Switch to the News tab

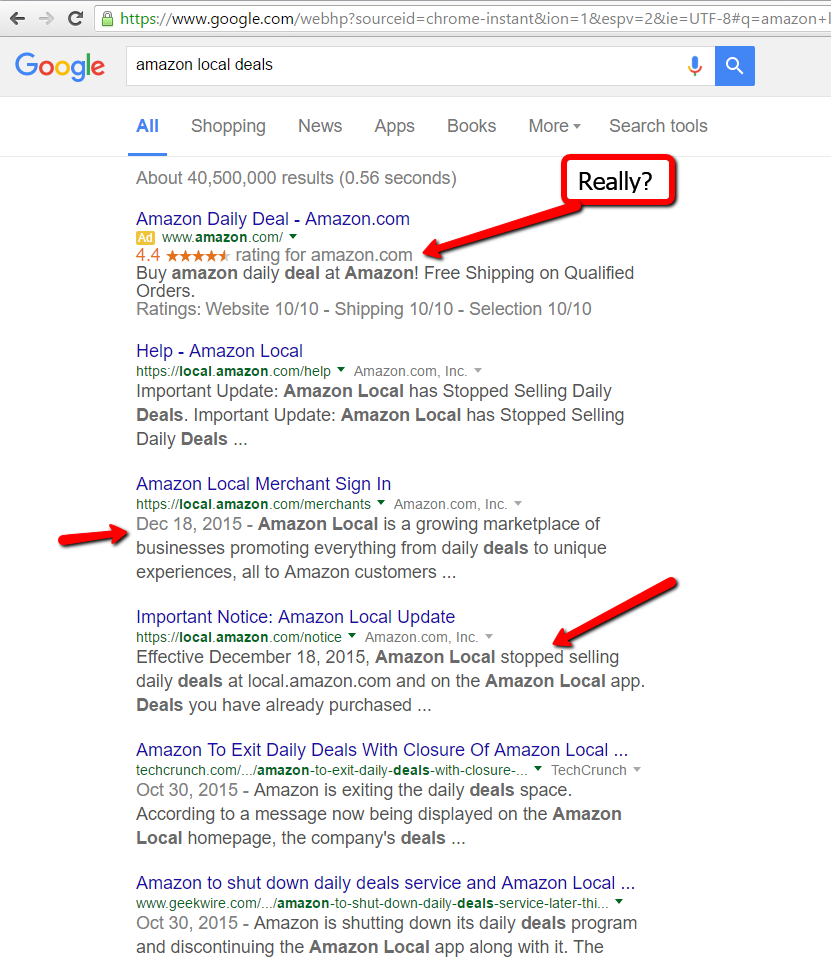[x=320, y=126]
